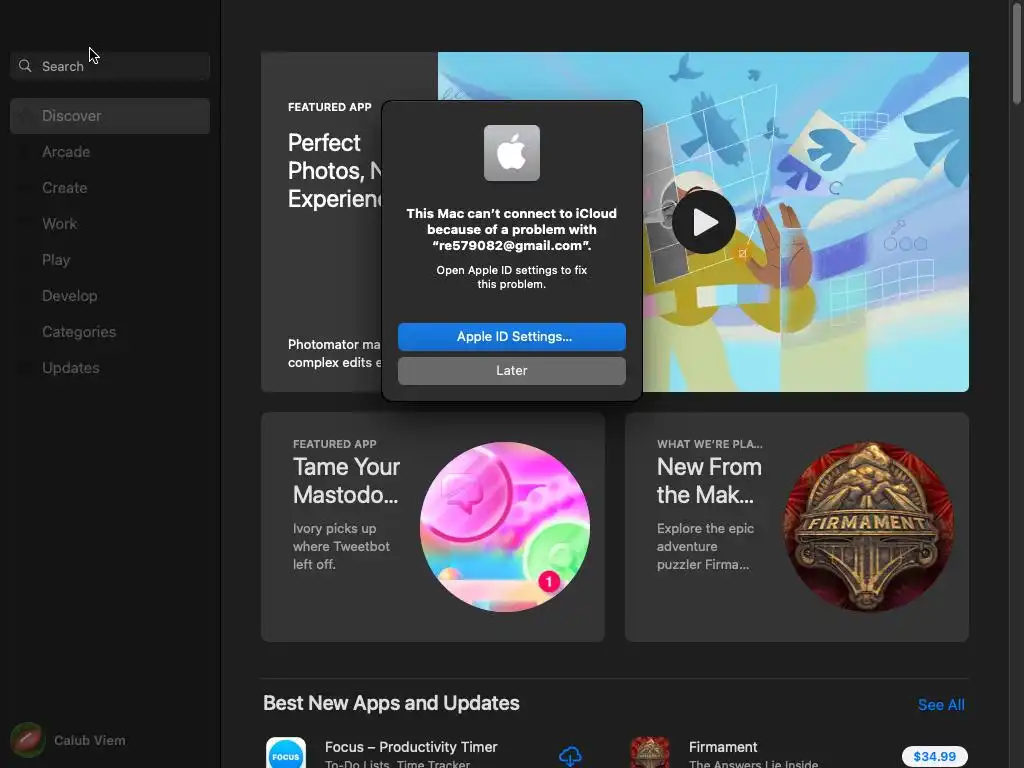This screenshot has width=1024, height=768.
Task: Click the page's vertical scrollbar
Action: point(1017,52)
